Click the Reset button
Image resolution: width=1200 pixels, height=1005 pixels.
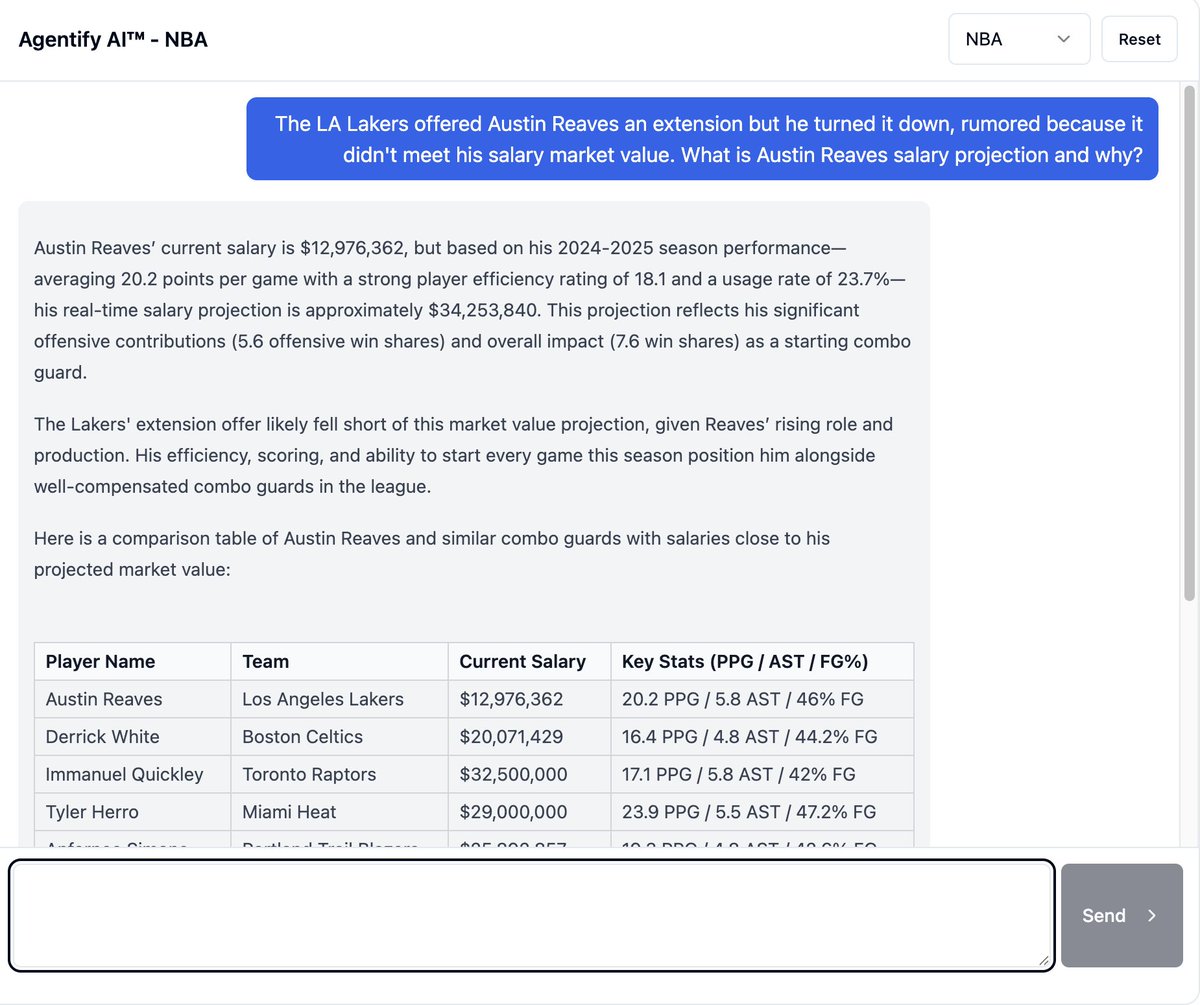point(1139,39)
